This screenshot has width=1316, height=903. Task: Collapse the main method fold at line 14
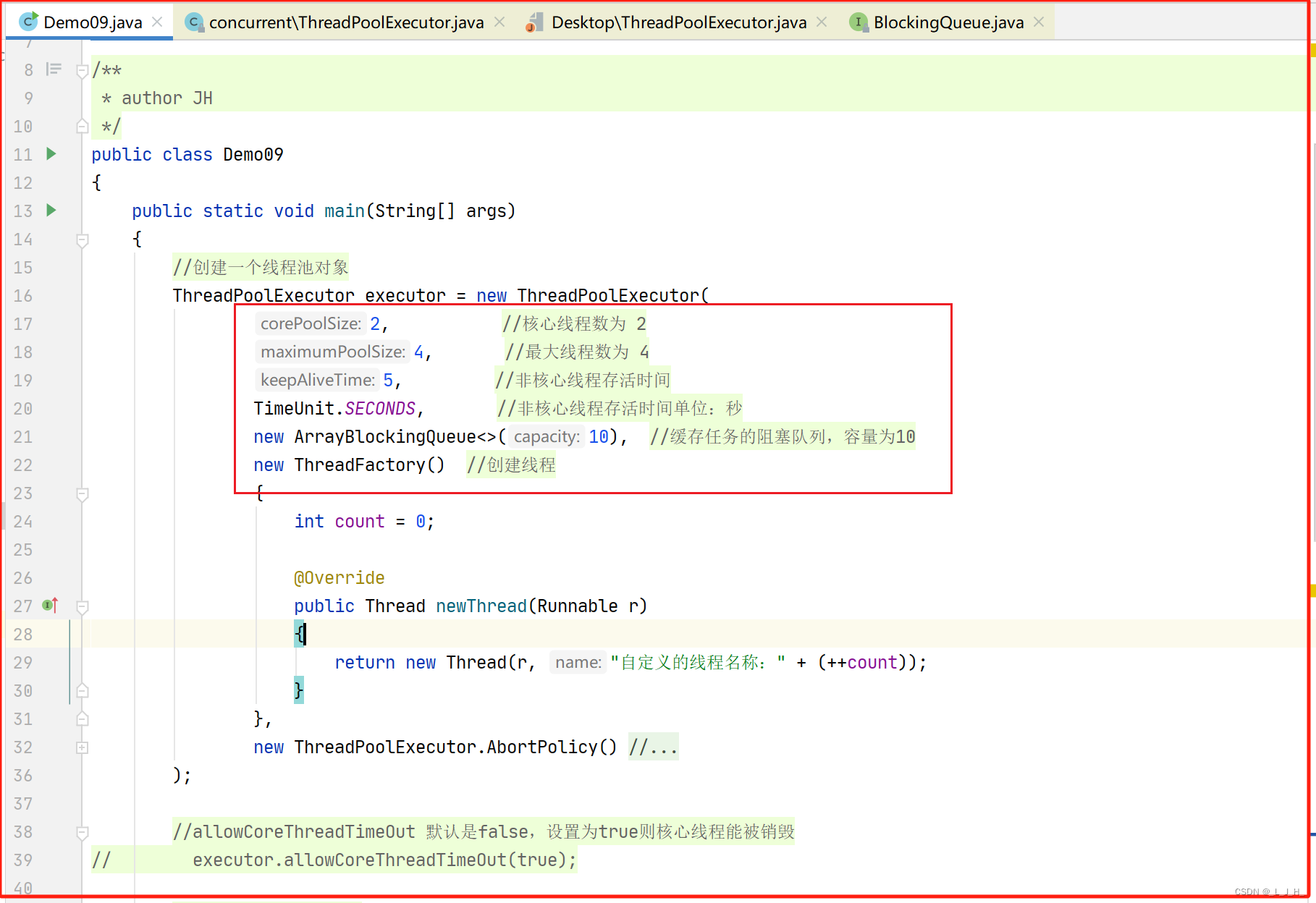83,239
